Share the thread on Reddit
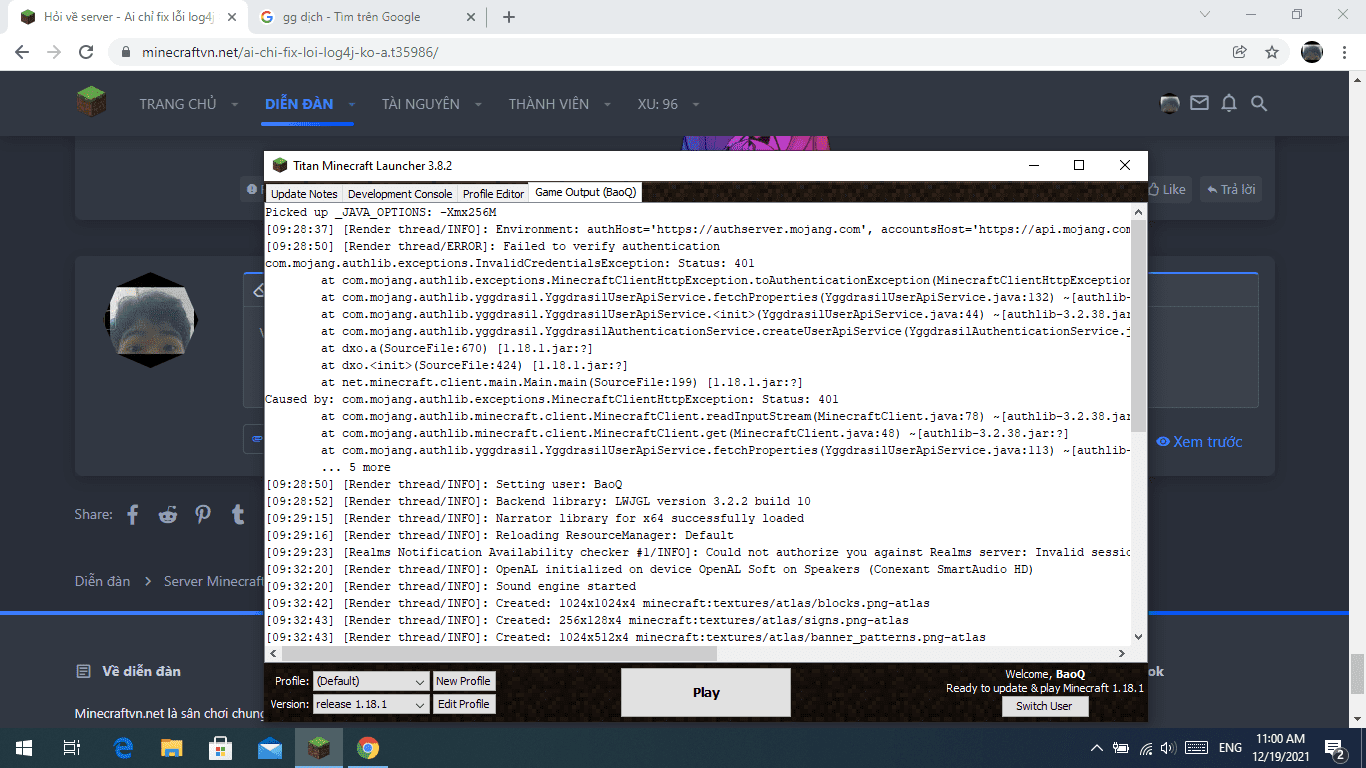The height and width of the screenshot is (768, 1366). pyautogui.click(x=168, y=515)
